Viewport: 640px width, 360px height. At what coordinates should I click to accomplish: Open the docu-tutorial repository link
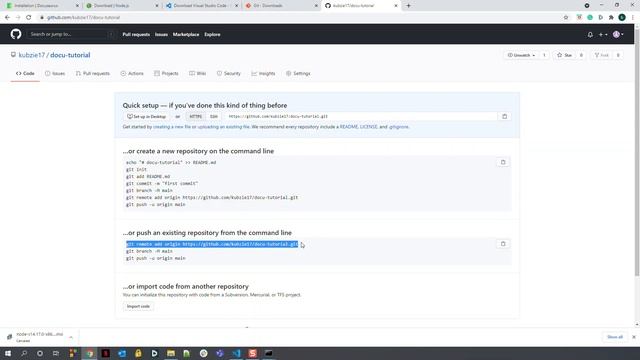click(70, 55)
